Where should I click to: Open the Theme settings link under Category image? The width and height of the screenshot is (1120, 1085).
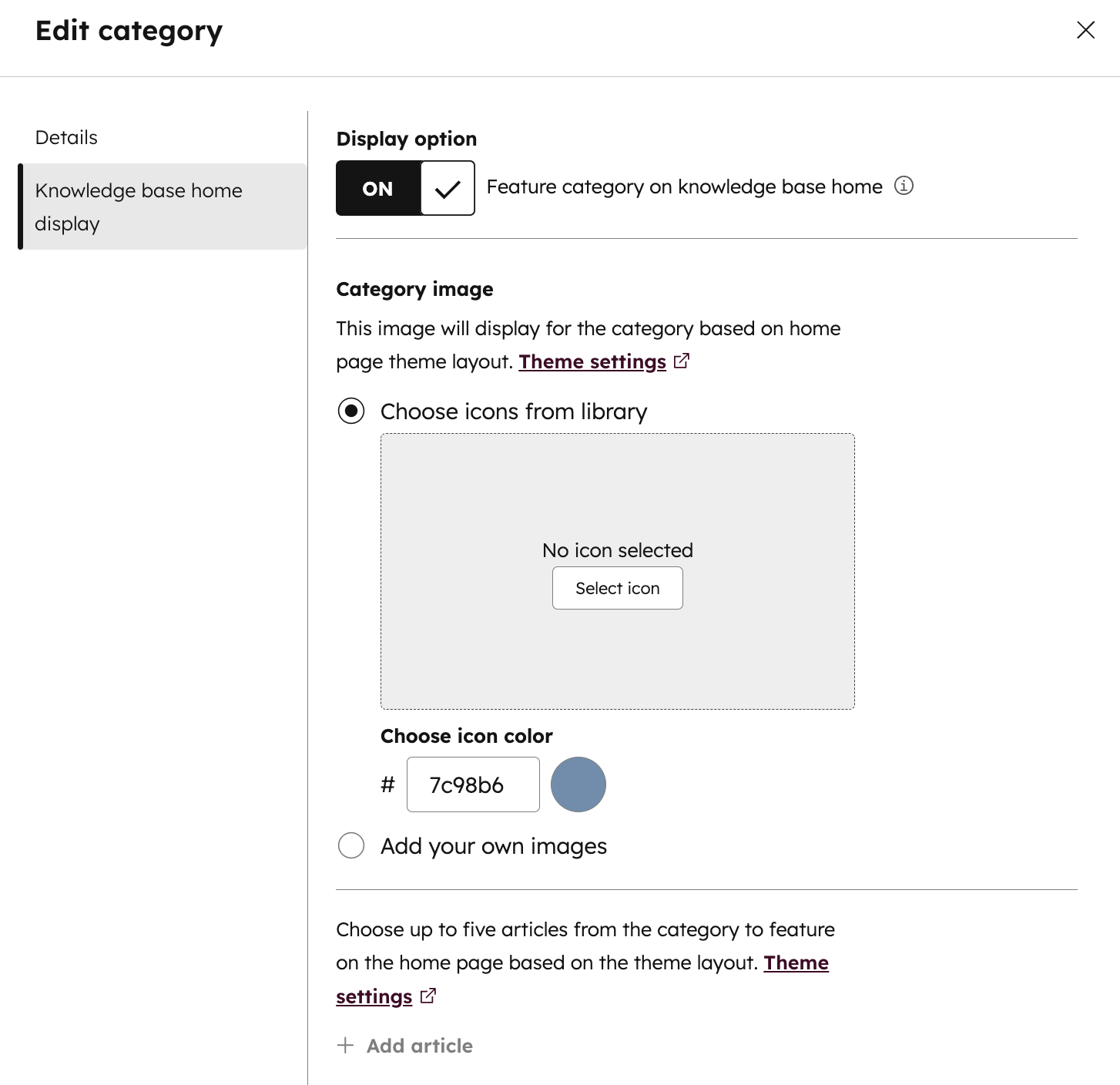click(593, 361)
